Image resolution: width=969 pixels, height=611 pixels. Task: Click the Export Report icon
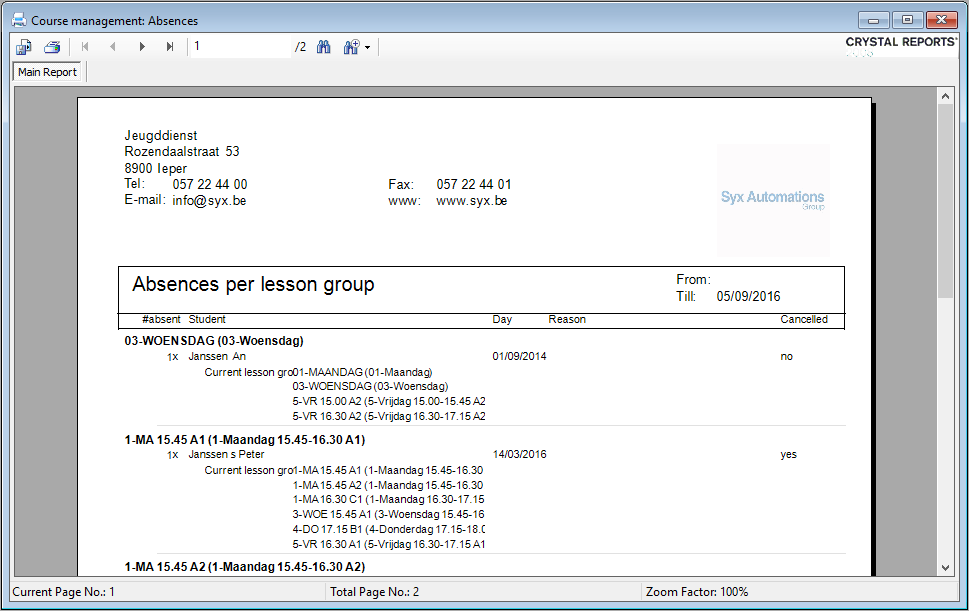click(x=24, y=47)
